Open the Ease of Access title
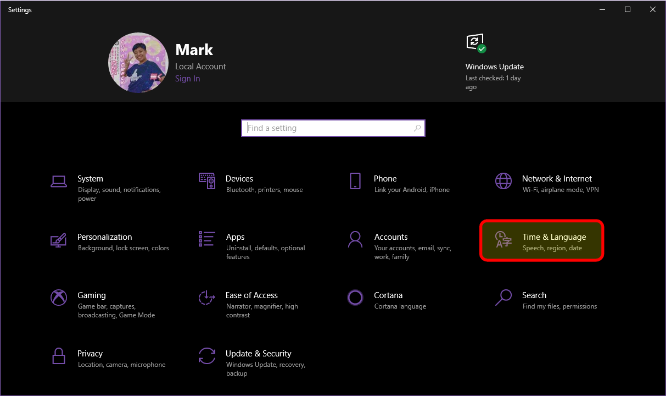The width and height of the screenshot is (666, 396). 251,295
